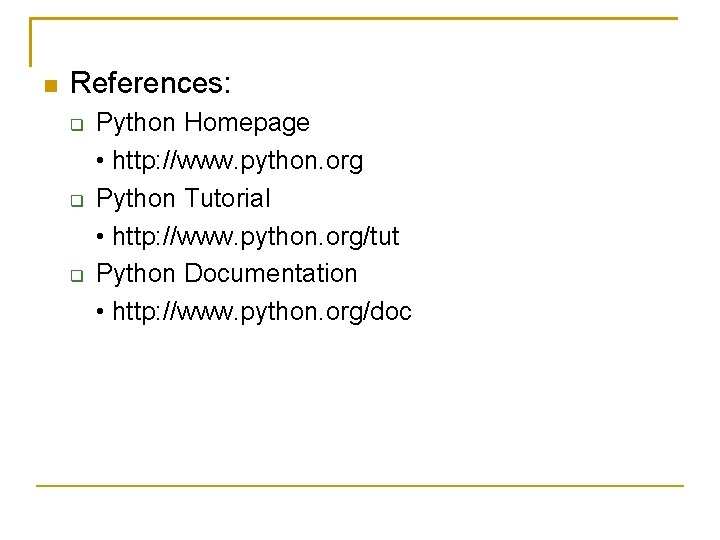The height and width of the screenshot is (540, 720).
Task: Click the round bullet before http://www.python.org
Action: coord(102,162)
